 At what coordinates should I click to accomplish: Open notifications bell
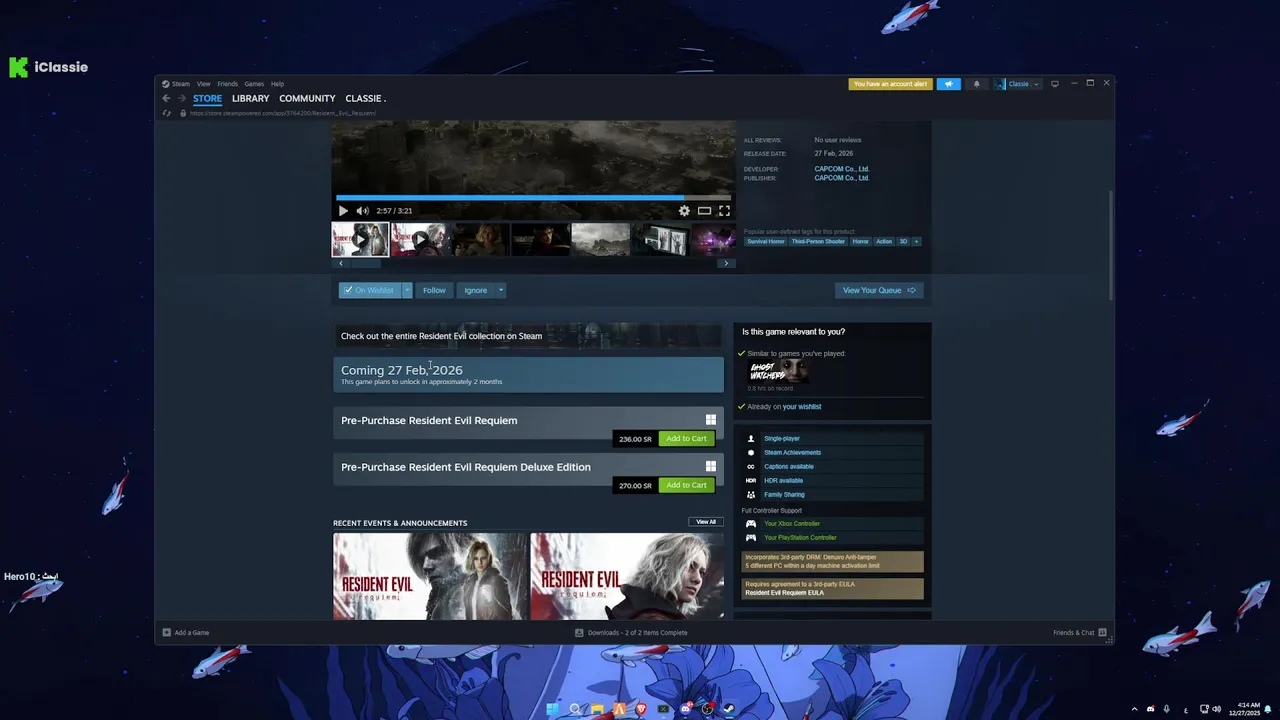pyautogui.click(x=976, y=84)
